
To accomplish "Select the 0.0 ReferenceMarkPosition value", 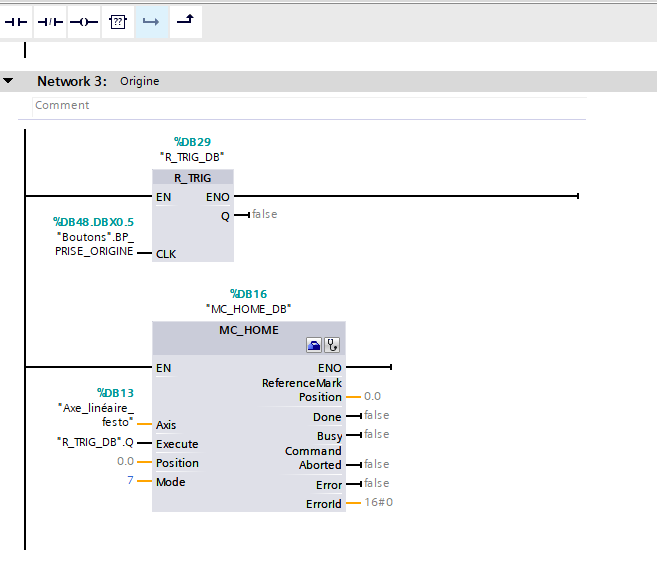I will pyautogui.click(x=372, y=396).
